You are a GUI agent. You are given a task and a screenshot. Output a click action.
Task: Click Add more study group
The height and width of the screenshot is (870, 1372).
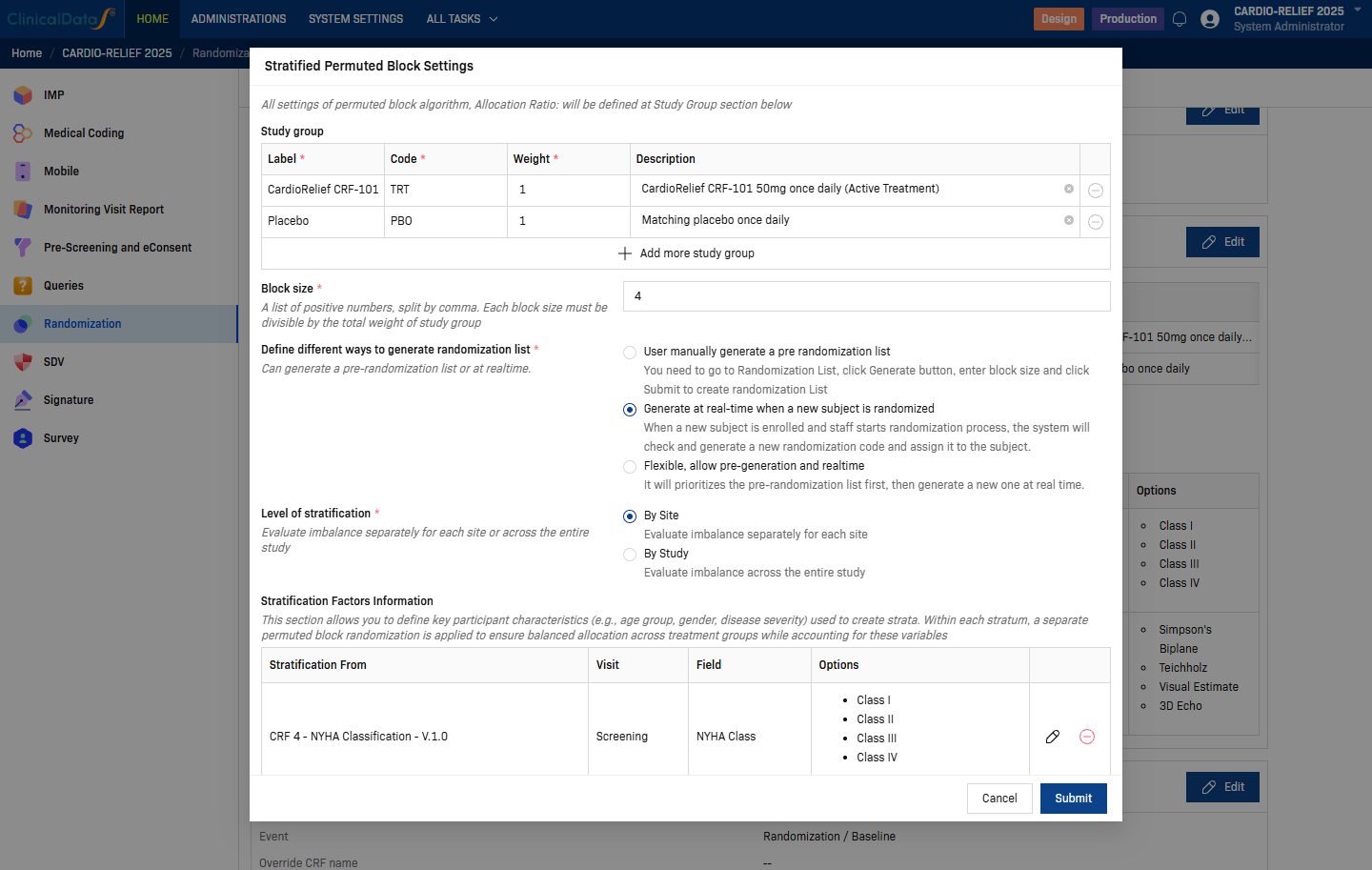(x=686, y=253)
